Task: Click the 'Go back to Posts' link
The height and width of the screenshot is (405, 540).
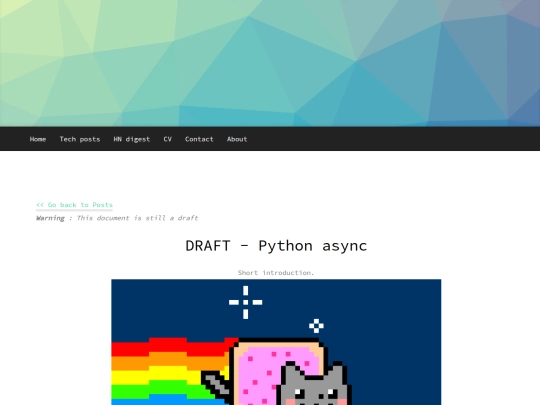Action: [74, 205]
